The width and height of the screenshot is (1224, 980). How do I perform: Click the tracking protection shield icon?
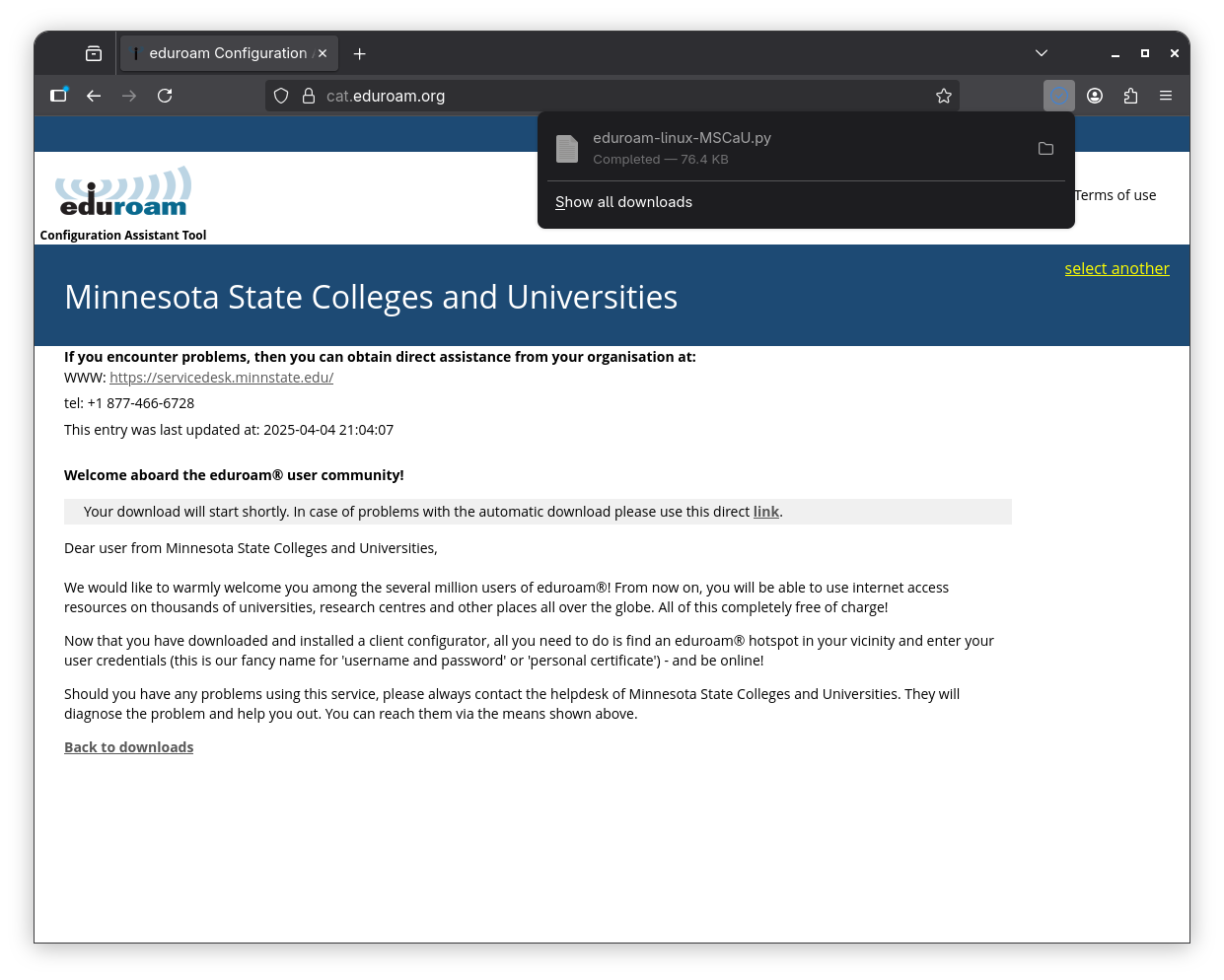click(x=281, y=96)
